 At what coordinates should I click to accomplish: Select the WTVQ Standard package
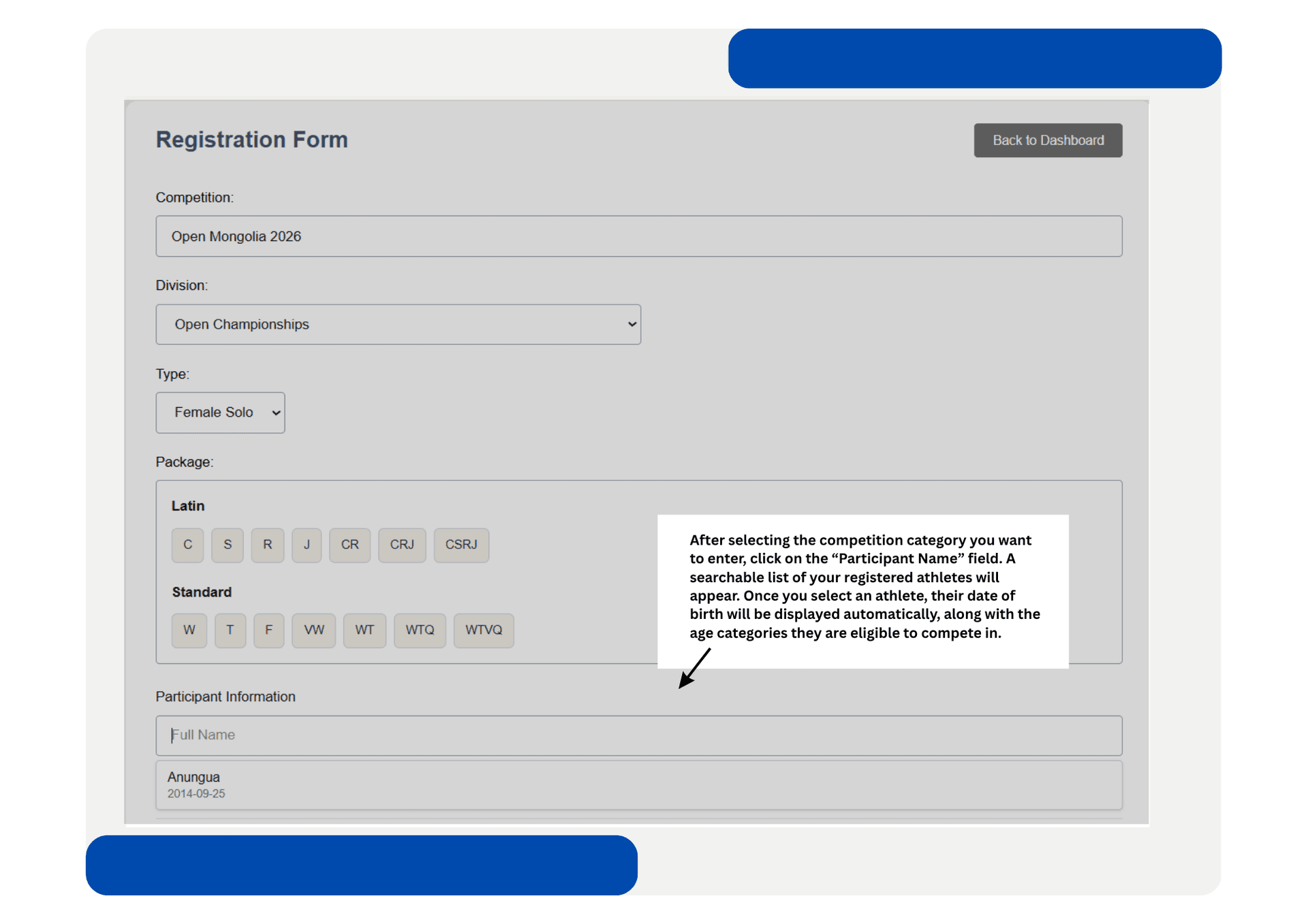pos(484,630)
